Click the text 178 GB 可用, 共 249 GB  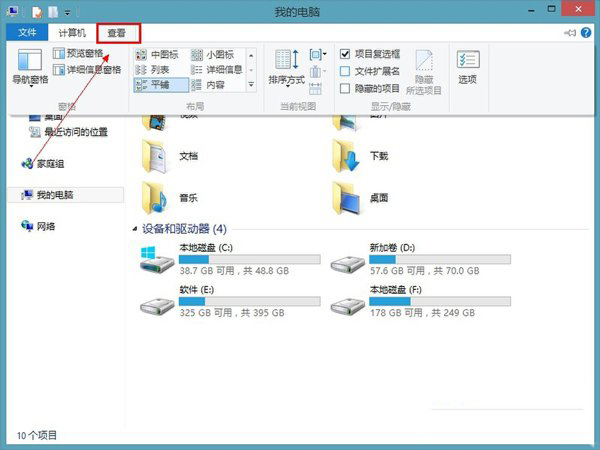[422, 313]
